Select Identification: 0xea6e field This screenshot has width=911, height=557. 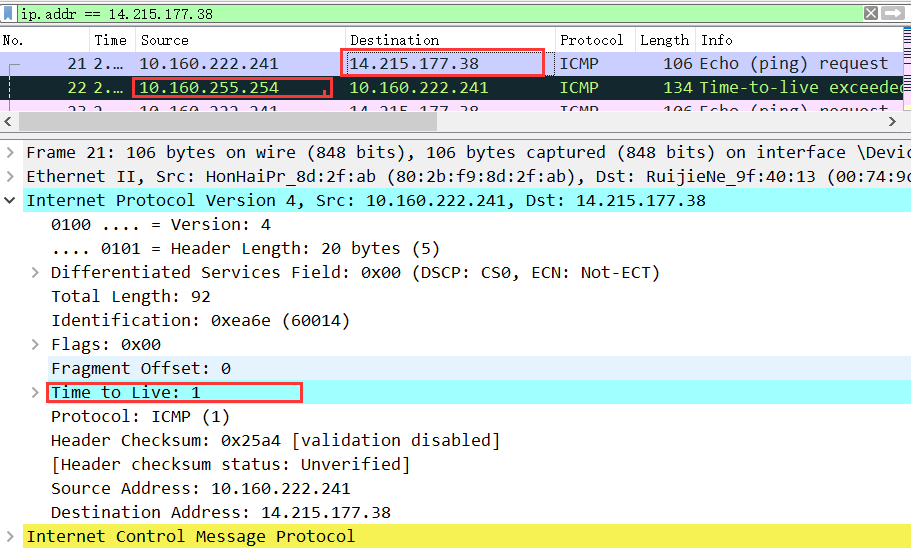[200, 321]
